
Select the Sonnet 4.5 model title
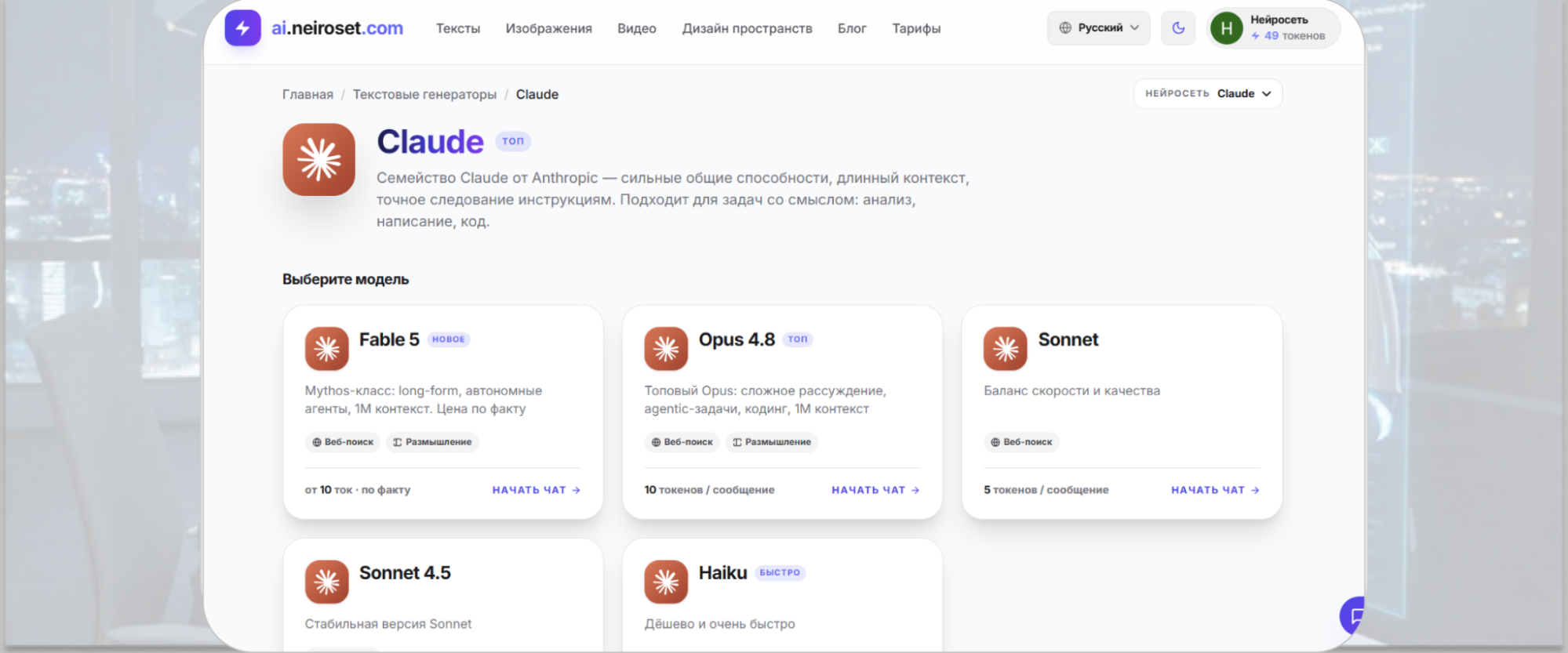pos(405,573)
